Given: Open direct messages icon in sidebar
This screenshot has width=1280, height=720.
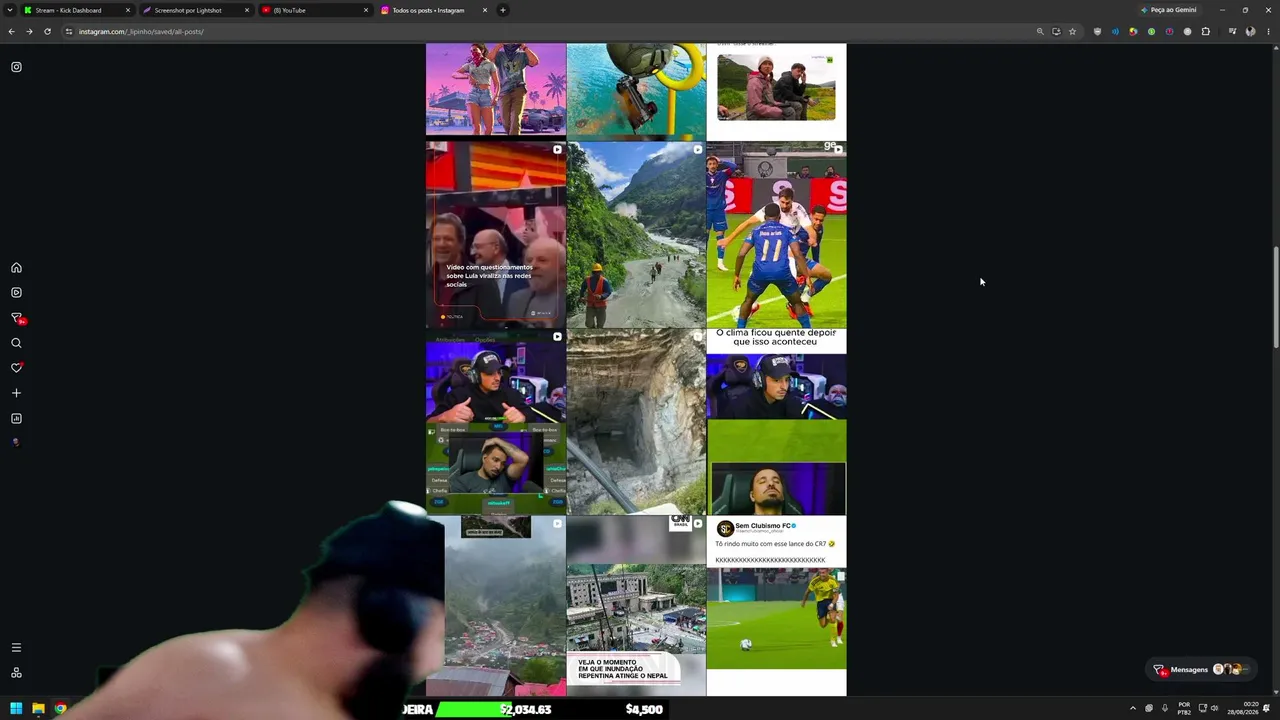Looking at the screenshot, I should 17,318.
